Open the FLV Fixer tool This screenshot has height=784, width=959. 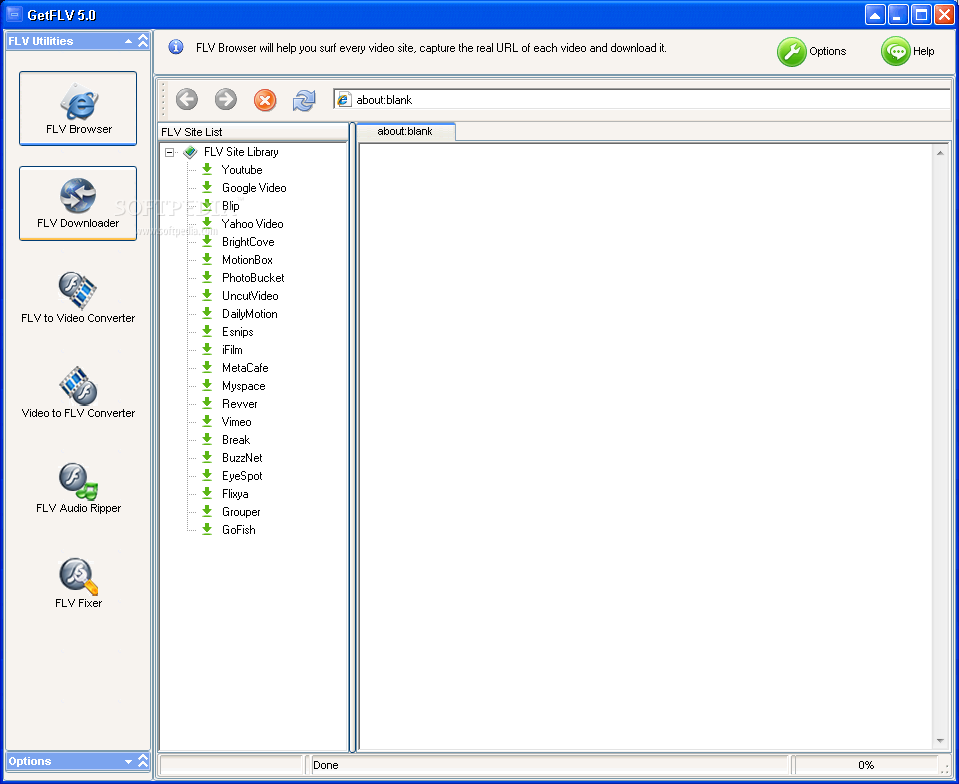pos(78,582)
